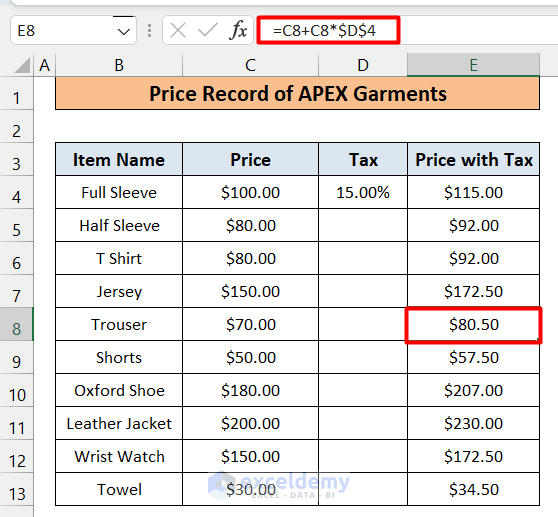Cancel formula entry with the X icon
This screenshot has width=558, height=517.
[x=178, y=30]
